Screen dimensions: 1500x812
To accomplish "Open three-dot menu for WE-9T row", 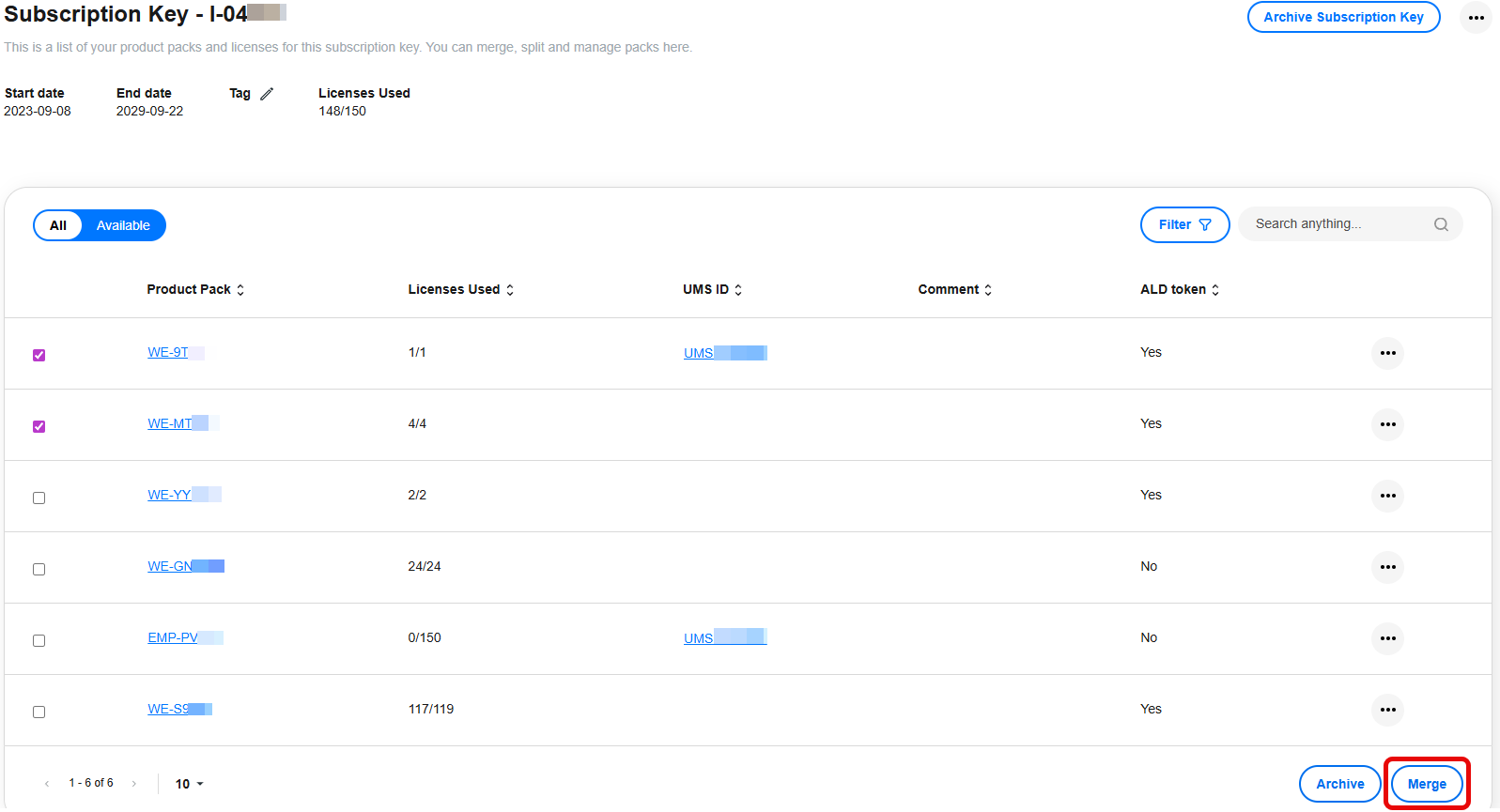I will 1387,354.
